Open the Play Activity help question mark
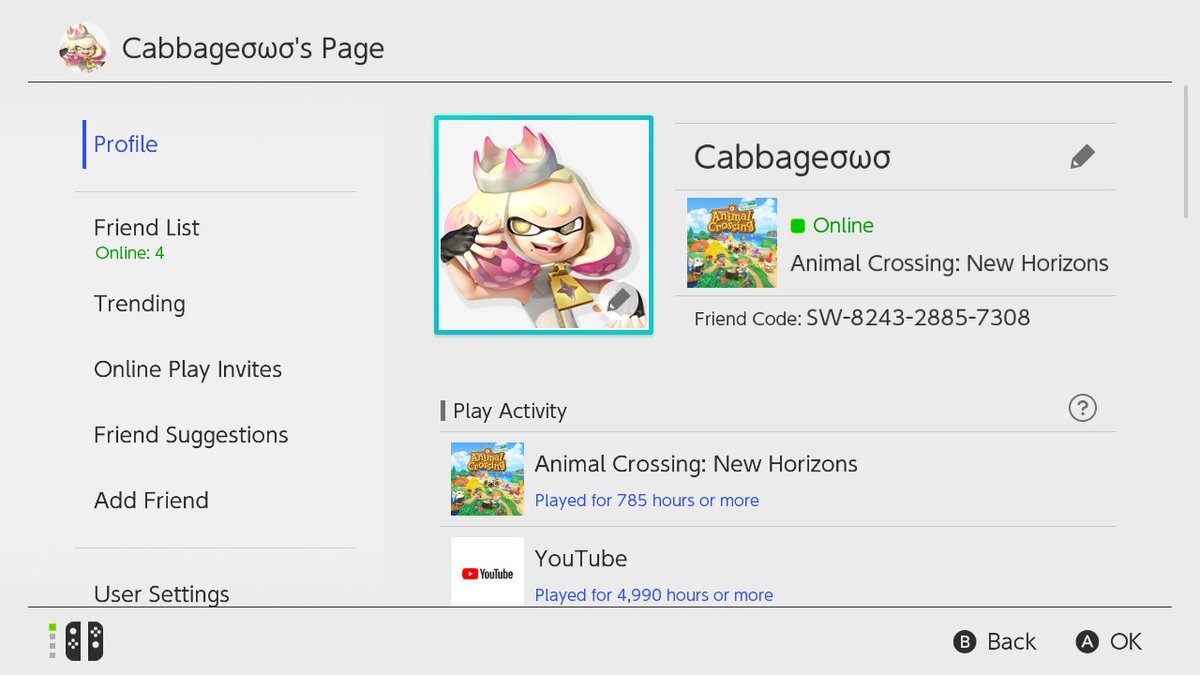 [x=1083, y=408]
